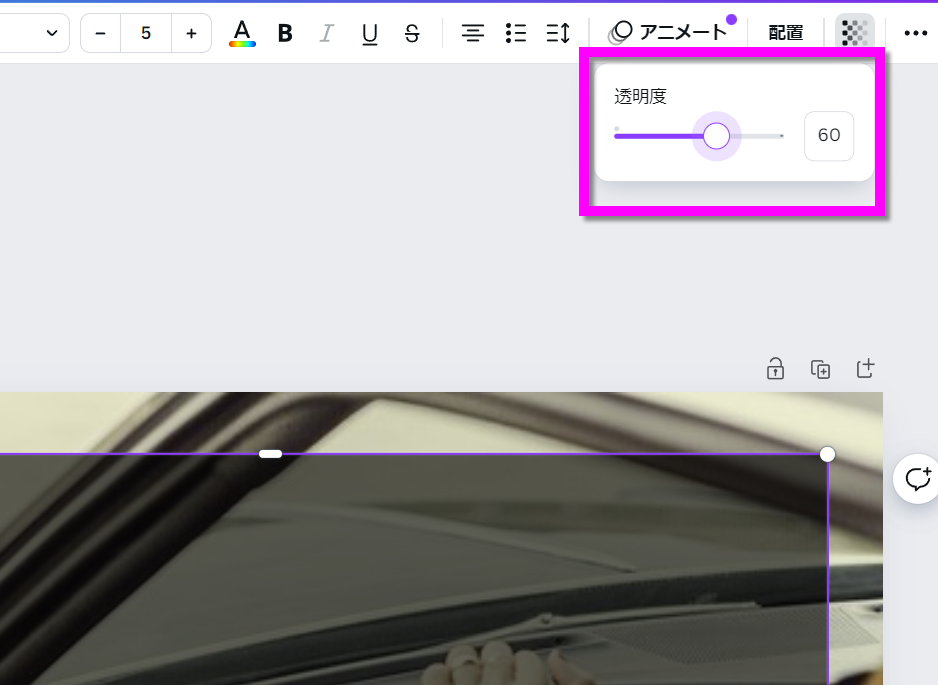Increase font size with the plus button
938x685 pixels.
191,33
